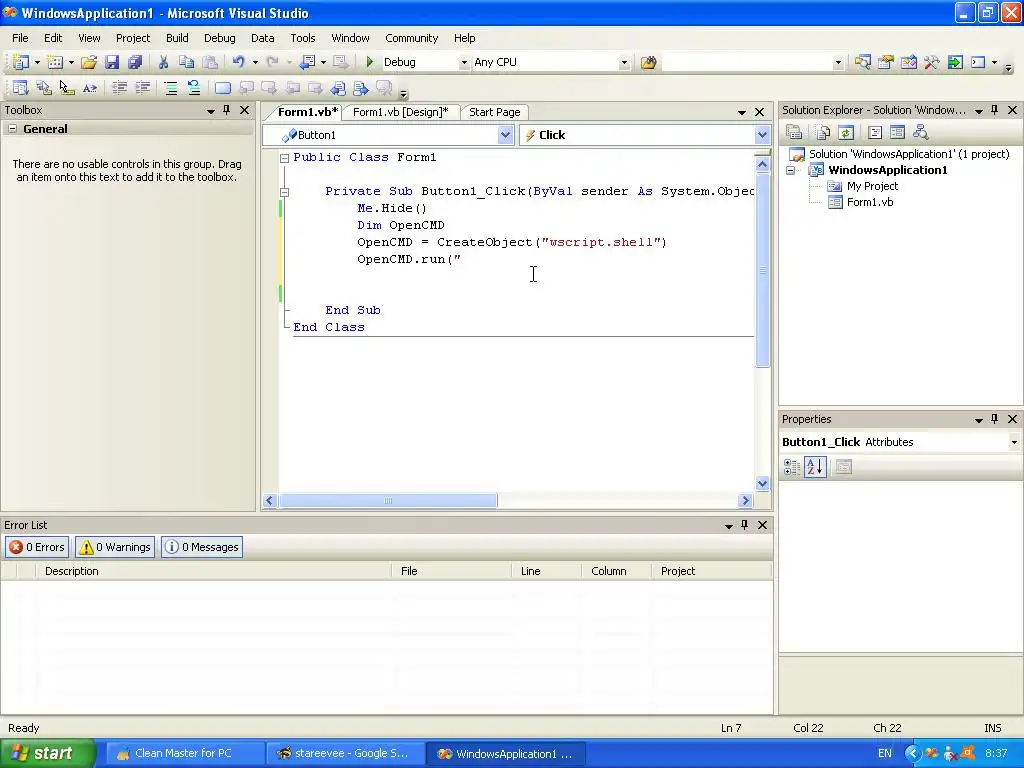Viewport: 1024px width, 768px height.
Task: Click the Undo arrow icon
Action: [x=239, y=62]
